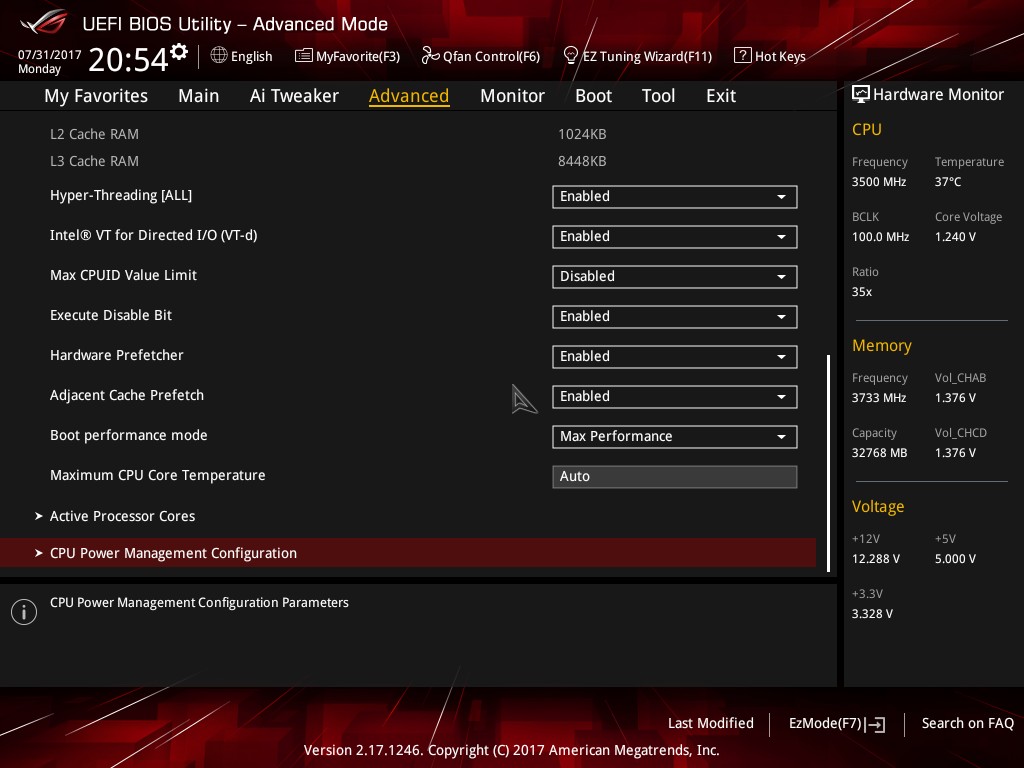This screenshot has height=768, width=1024.
Task: Click the Hardware Prefetcher label
Action: 116,355
